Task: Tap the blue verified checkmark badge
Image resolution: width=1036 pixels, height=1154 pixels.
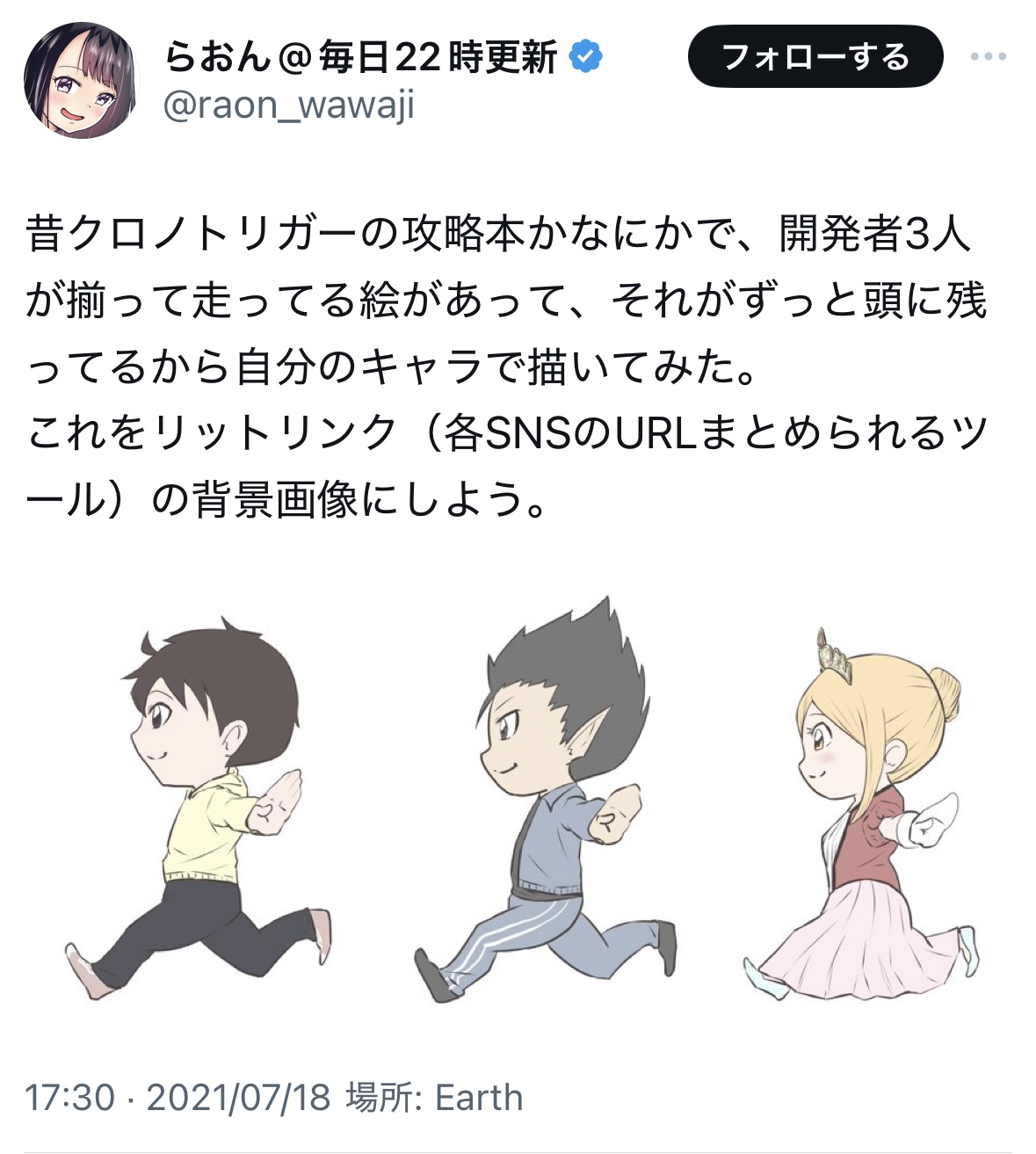Action: click(x=586, y=57)
